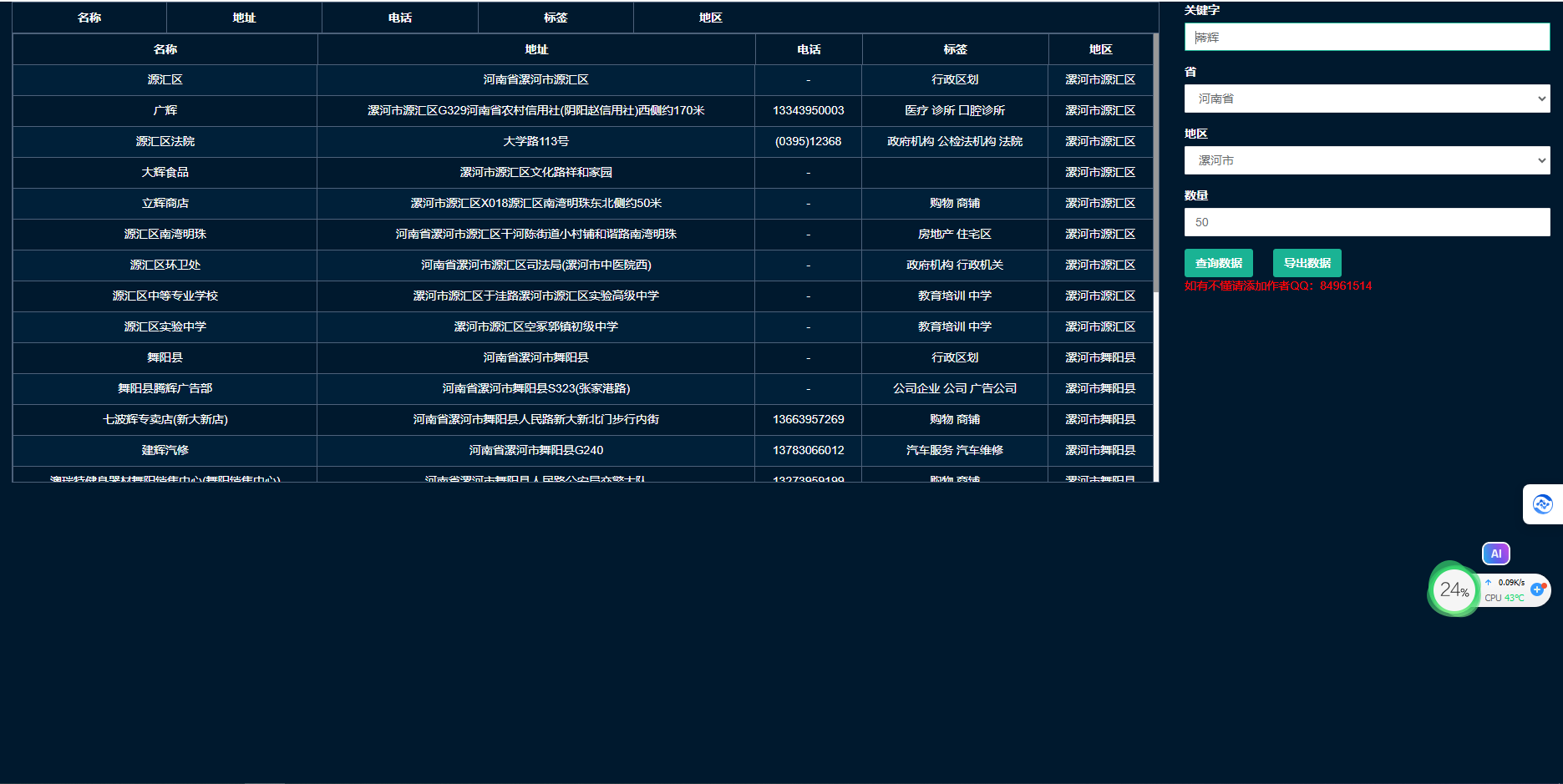
Task: Open the blue wave floating icon on right edge
Action: coord(1542,504)
